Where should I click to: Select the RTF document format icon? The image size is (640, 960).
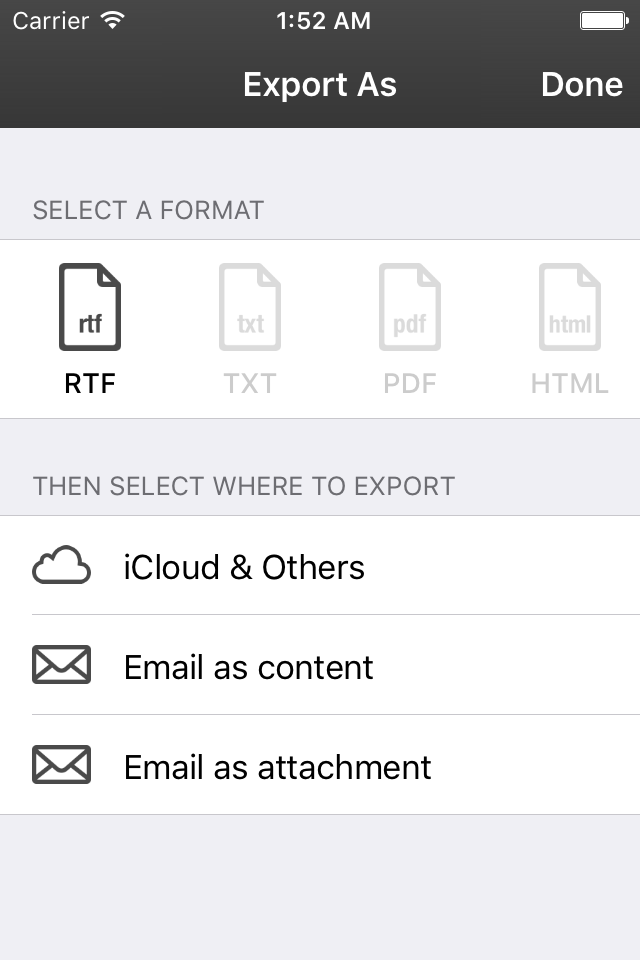[90, 307]
